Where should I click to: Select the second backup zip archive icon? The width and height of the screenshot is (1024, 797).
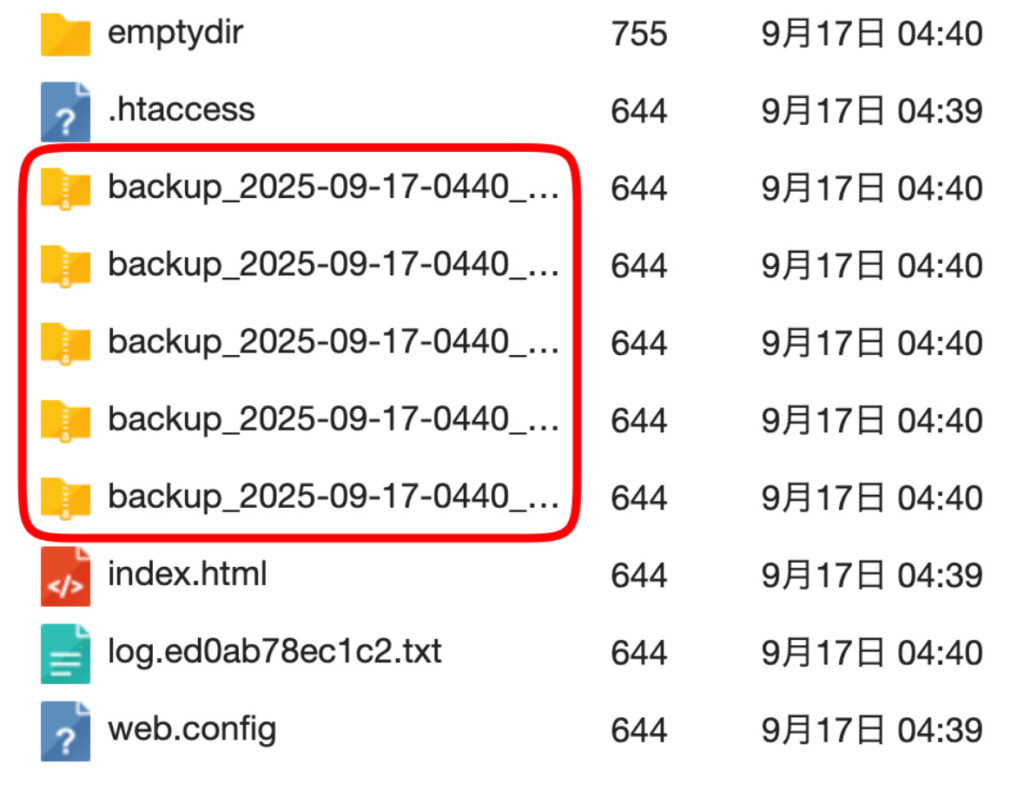pos(65,266)
